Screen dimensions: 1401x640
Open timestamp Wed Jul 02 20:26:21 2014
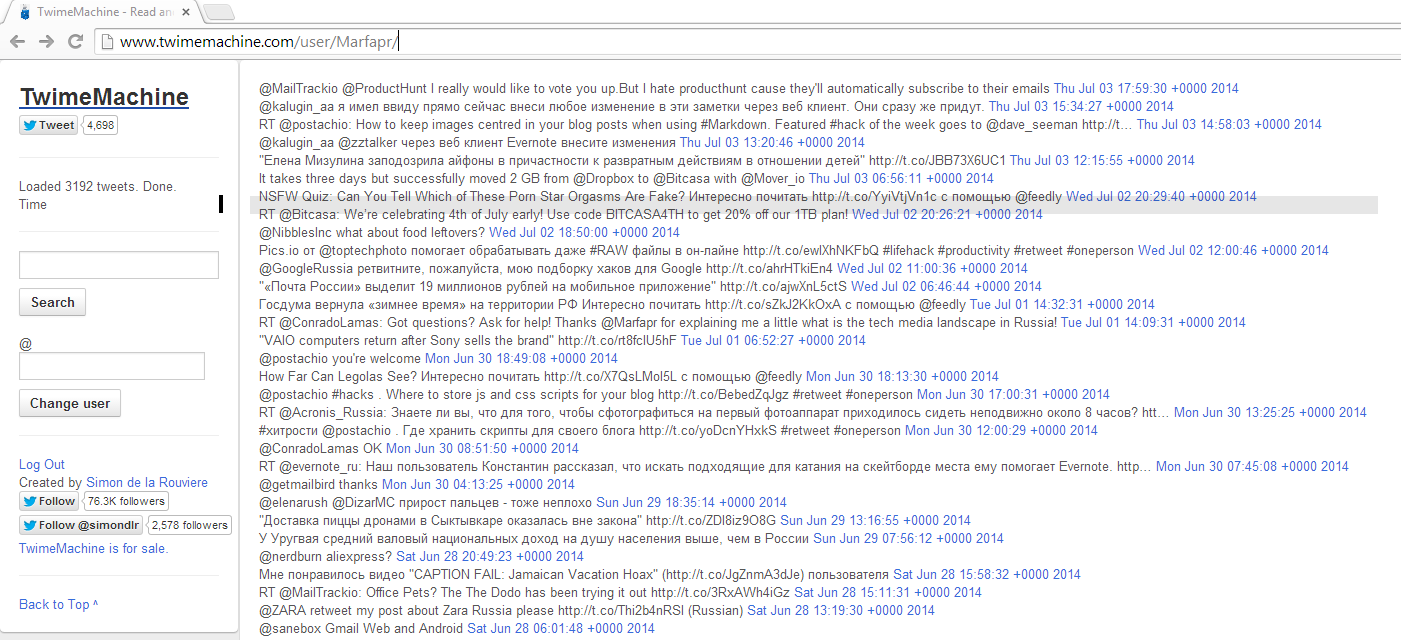click(947, 214)
